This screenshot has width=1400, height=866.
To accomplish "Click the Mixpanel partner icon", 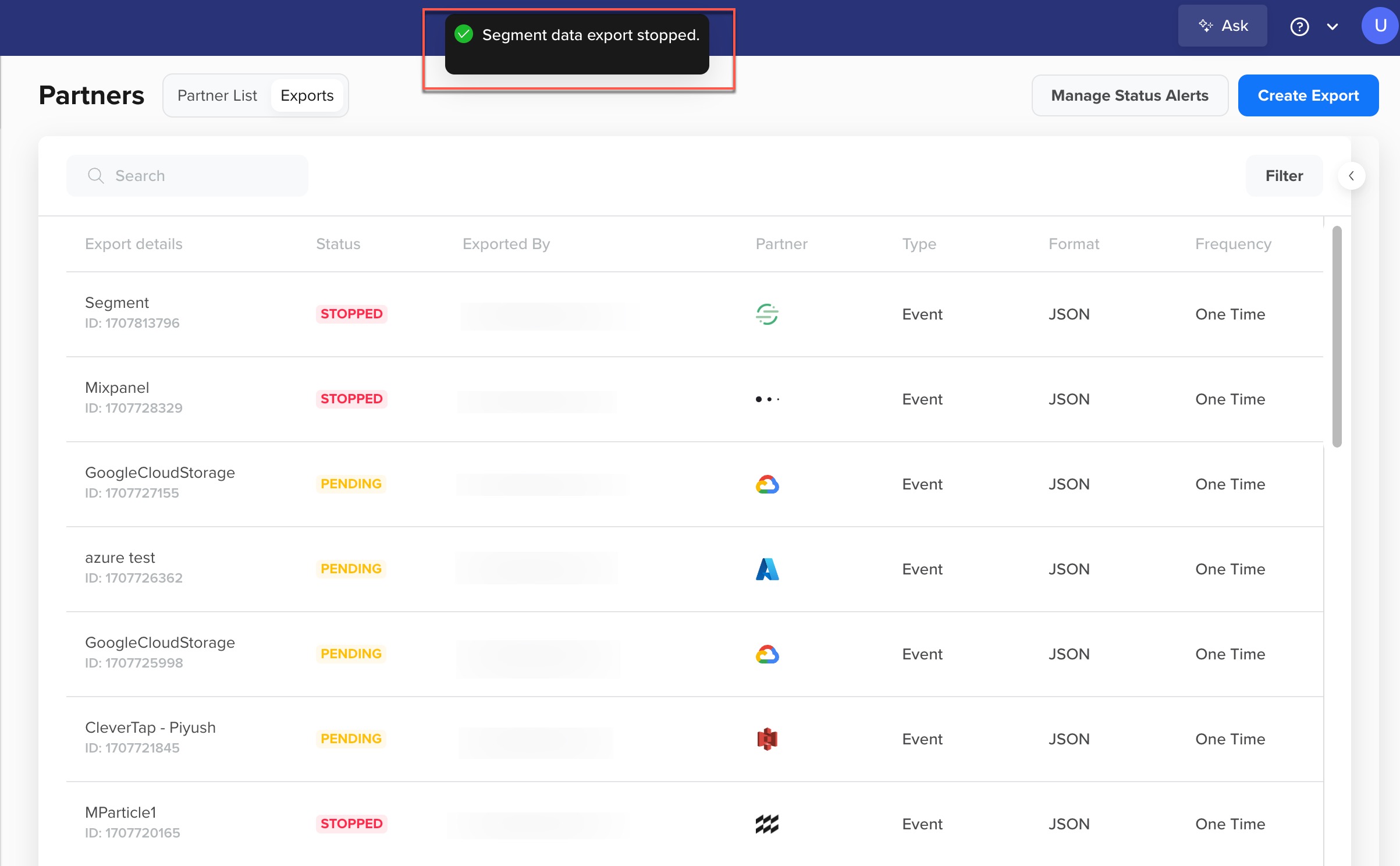I will (767, 398).
